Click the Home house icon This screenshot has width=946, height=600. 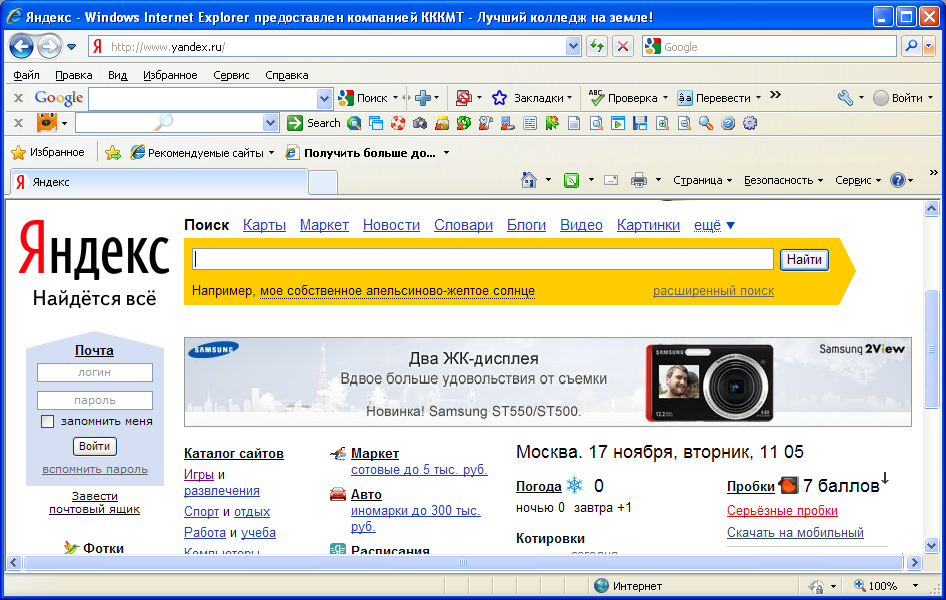click(529, 180)
